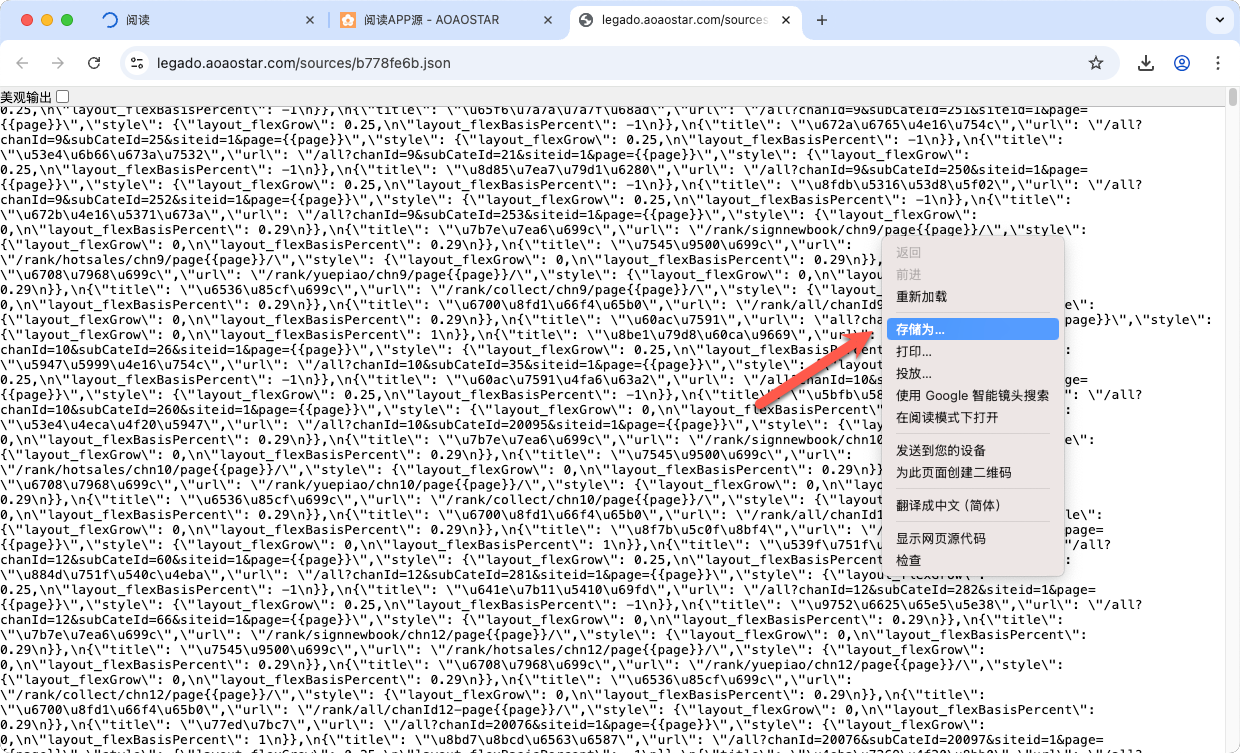
Task: Click the forward navigation arrow icon
Action: coord(58,62)
